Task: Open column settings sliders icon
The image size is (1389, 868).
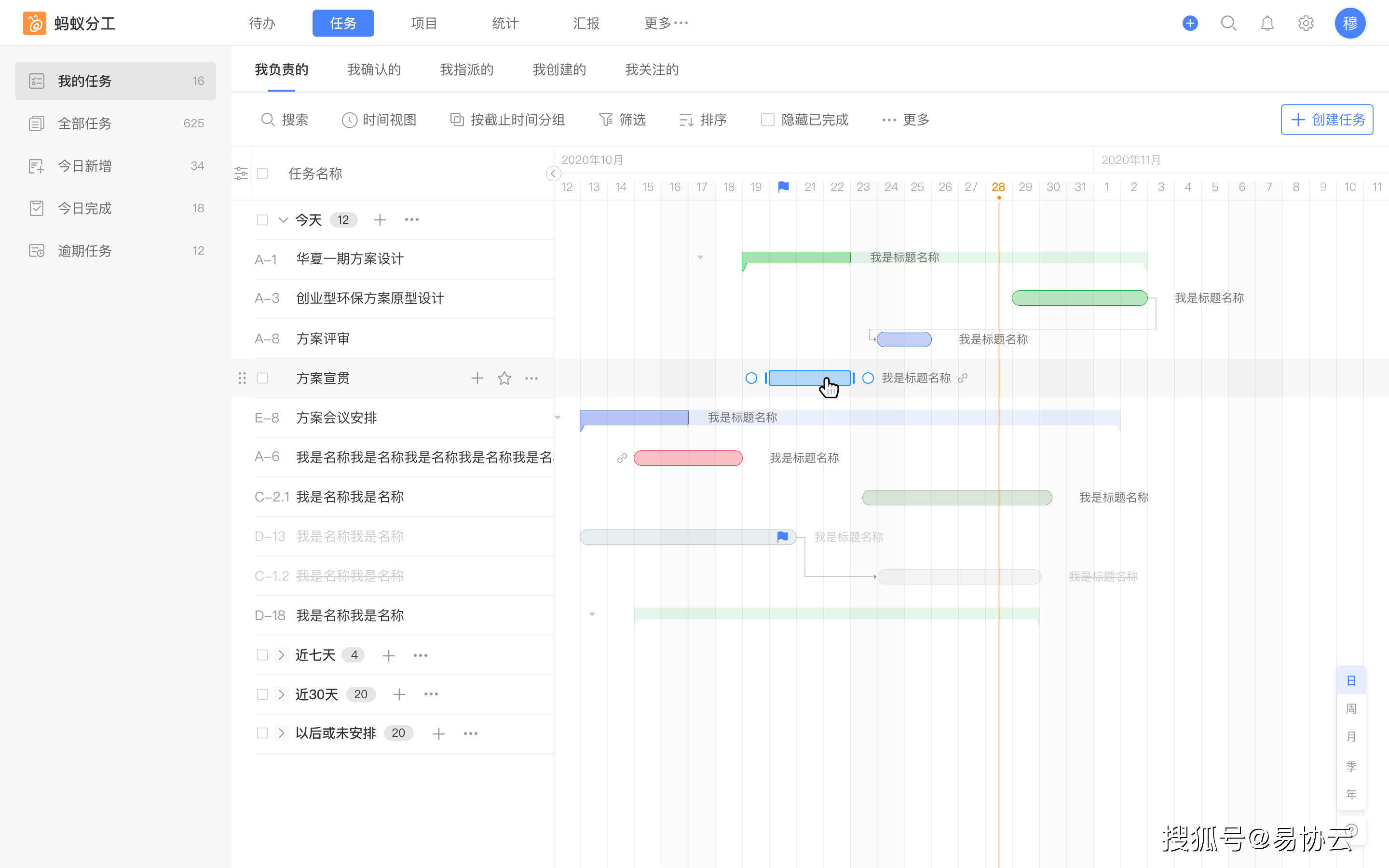Action: click(x=241, y=174)
